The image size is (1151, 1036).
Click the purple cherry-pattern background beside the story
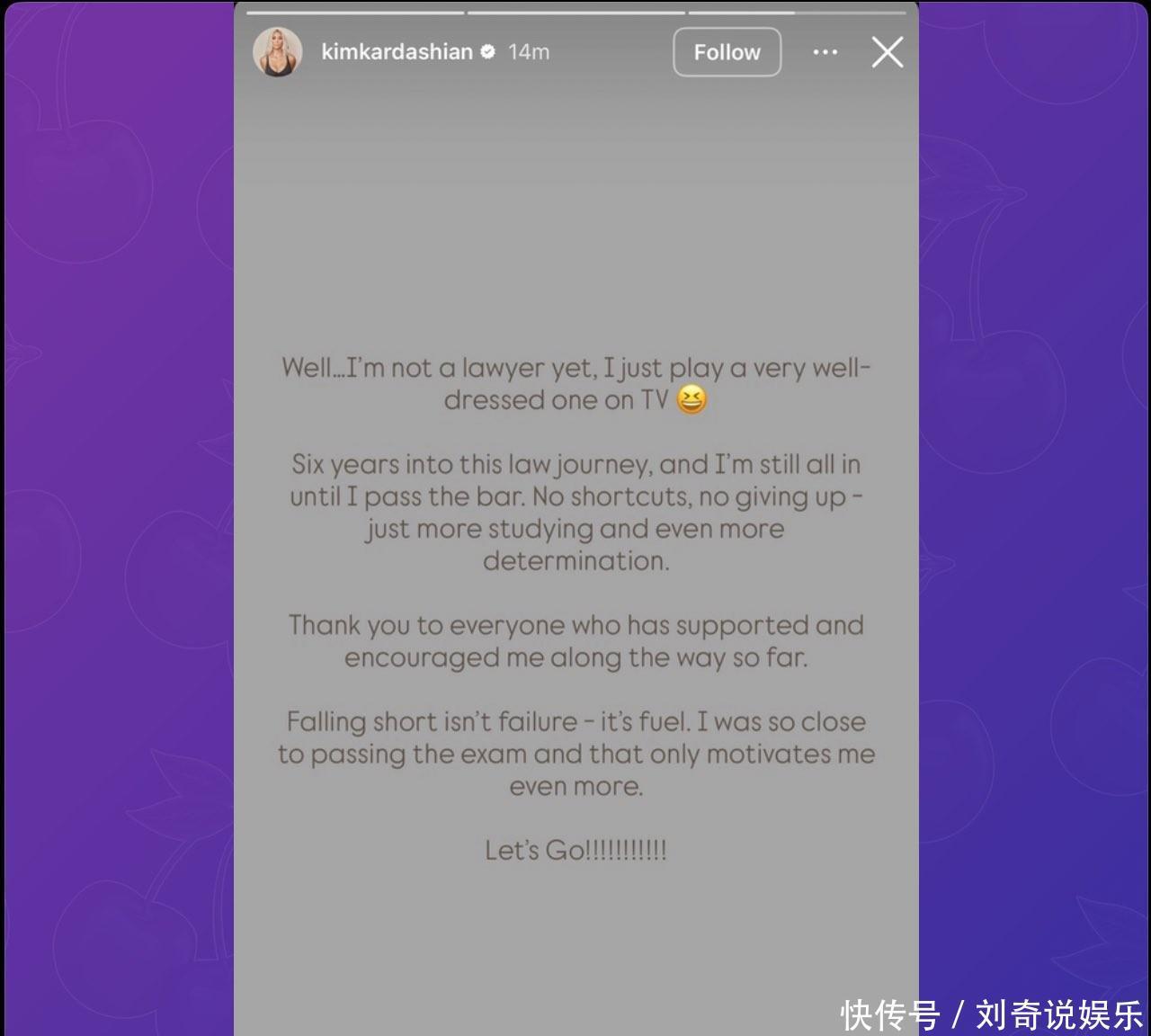coord(117,518)
